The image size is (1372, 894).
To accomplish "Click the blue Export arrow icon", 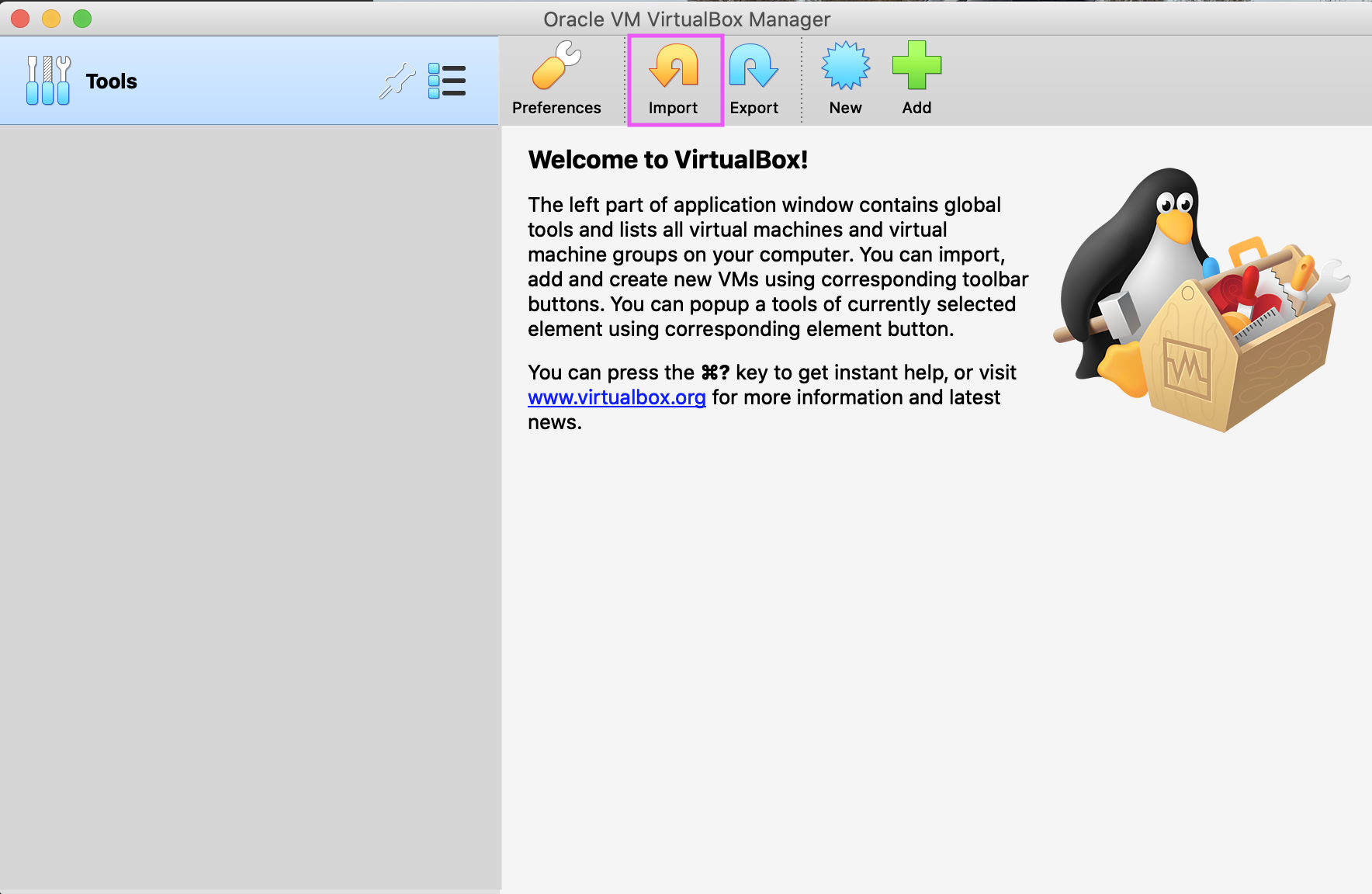I will click(x=754, y=66).
